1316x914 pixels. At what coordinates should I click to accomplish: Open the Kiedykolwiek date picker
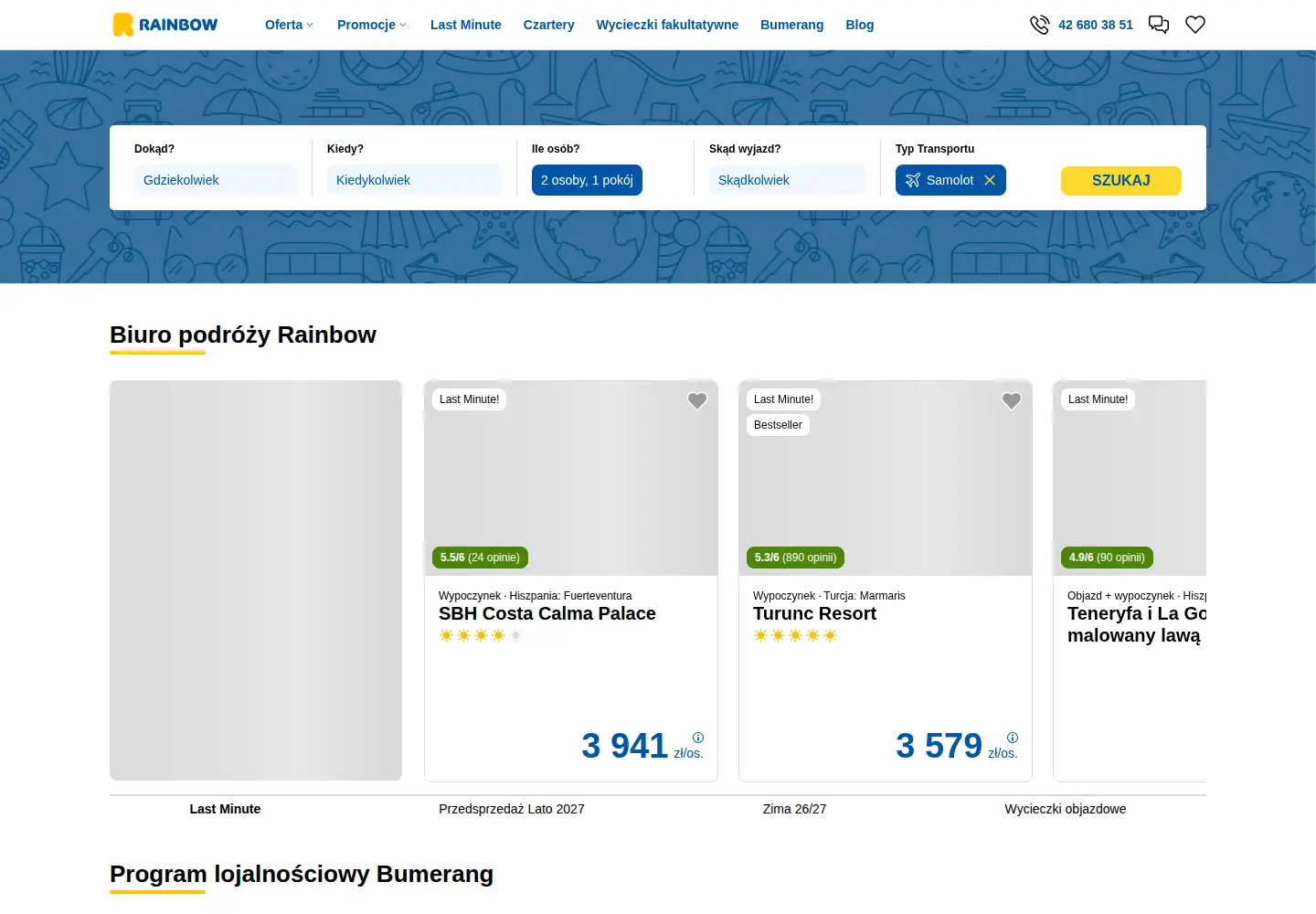pyautogui.click(x=414, y=180)
